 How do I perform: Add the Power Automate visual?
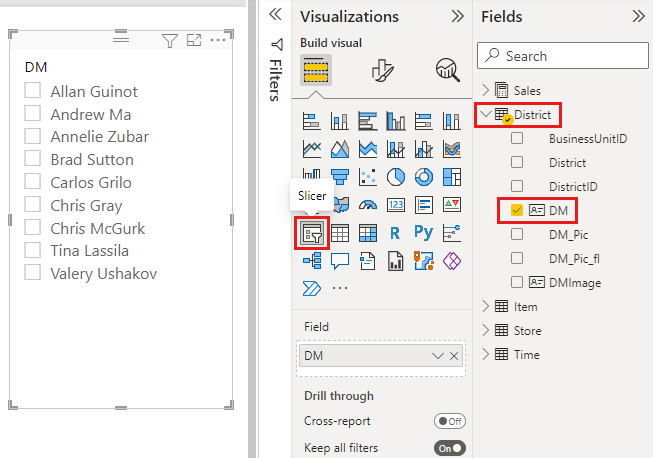click(x=312, y=288)
